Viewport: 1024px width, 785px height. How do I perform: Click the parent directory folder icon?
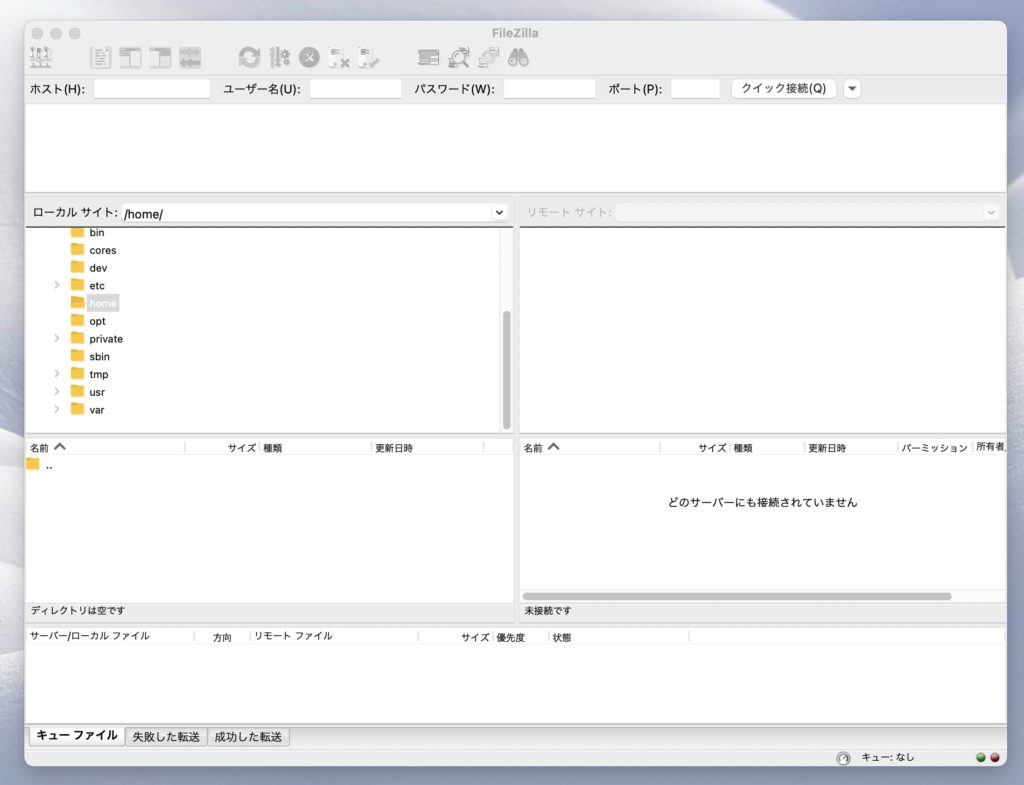(33, 464)
